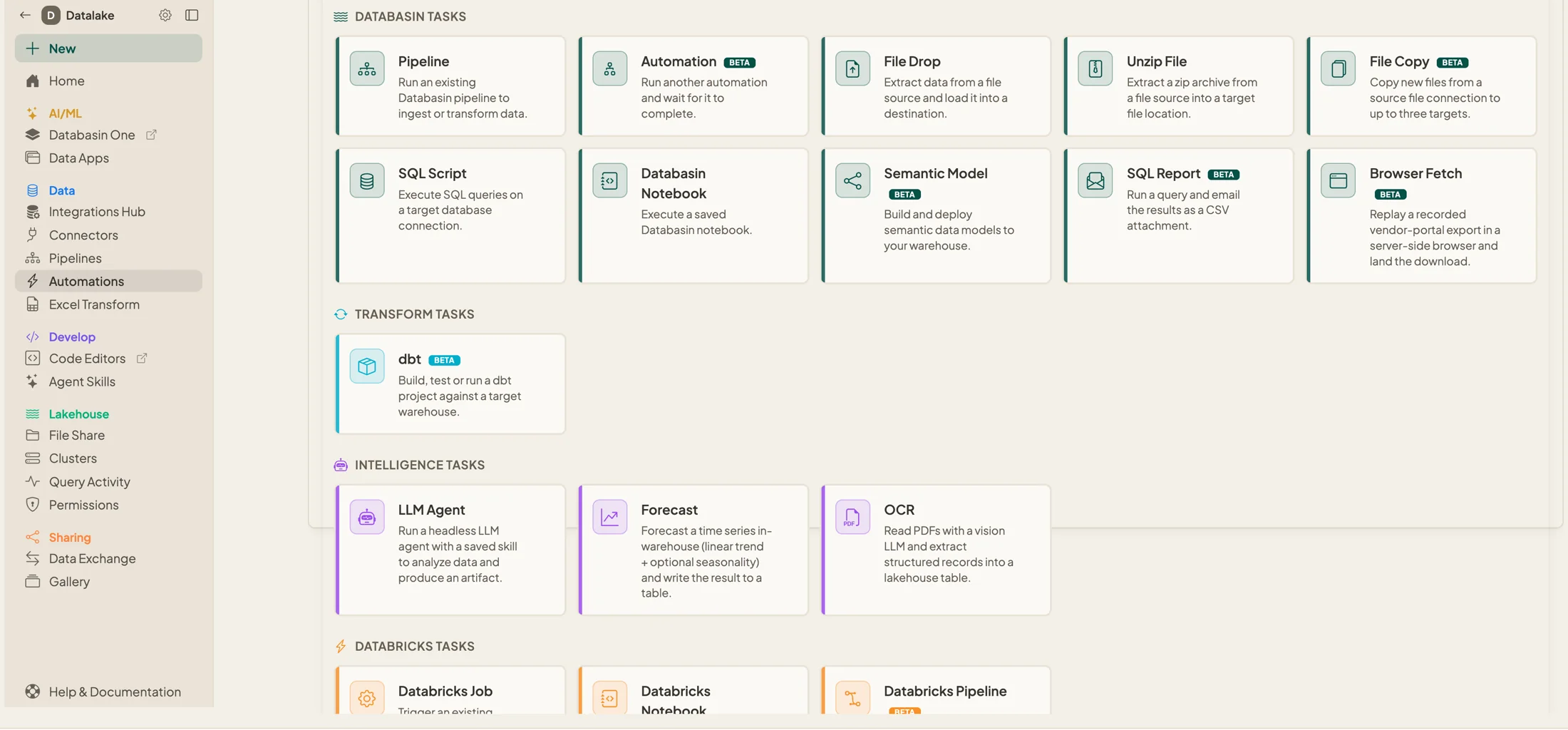Open Pipelines in sidebar

coord(75,258)
